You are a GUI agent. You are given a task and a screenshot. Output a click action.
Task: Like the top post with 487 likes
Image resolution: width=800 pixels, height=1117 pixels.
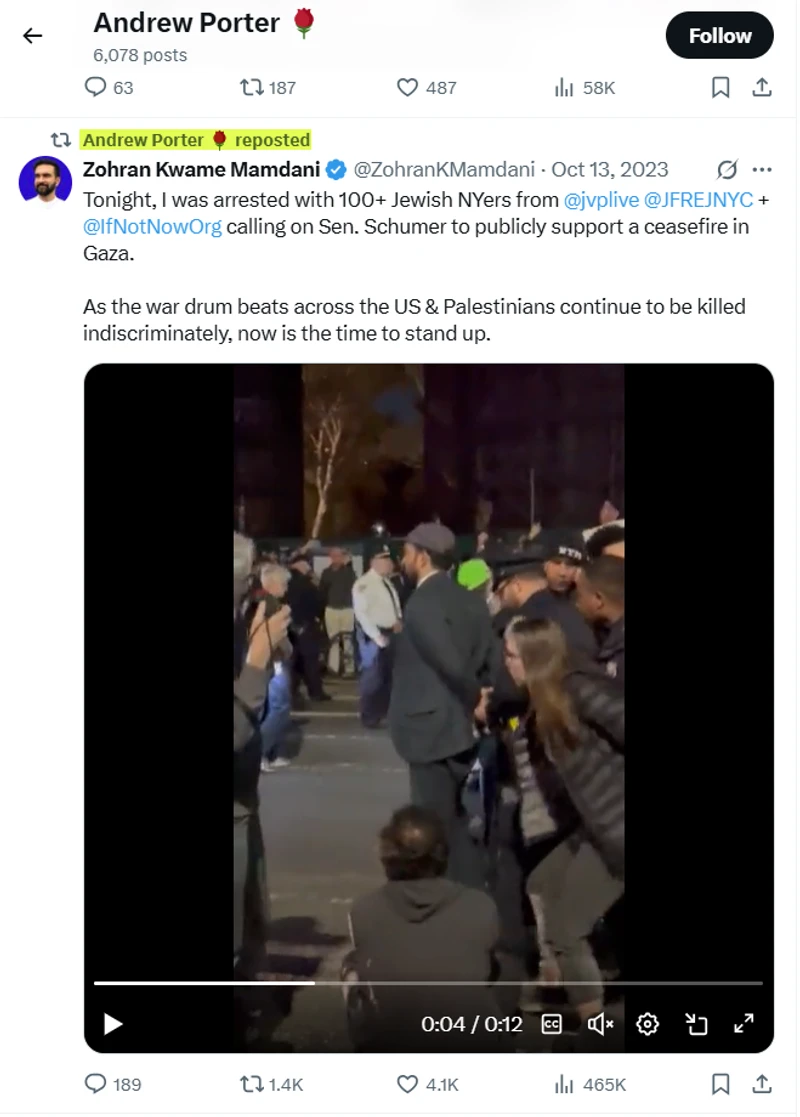426,88
